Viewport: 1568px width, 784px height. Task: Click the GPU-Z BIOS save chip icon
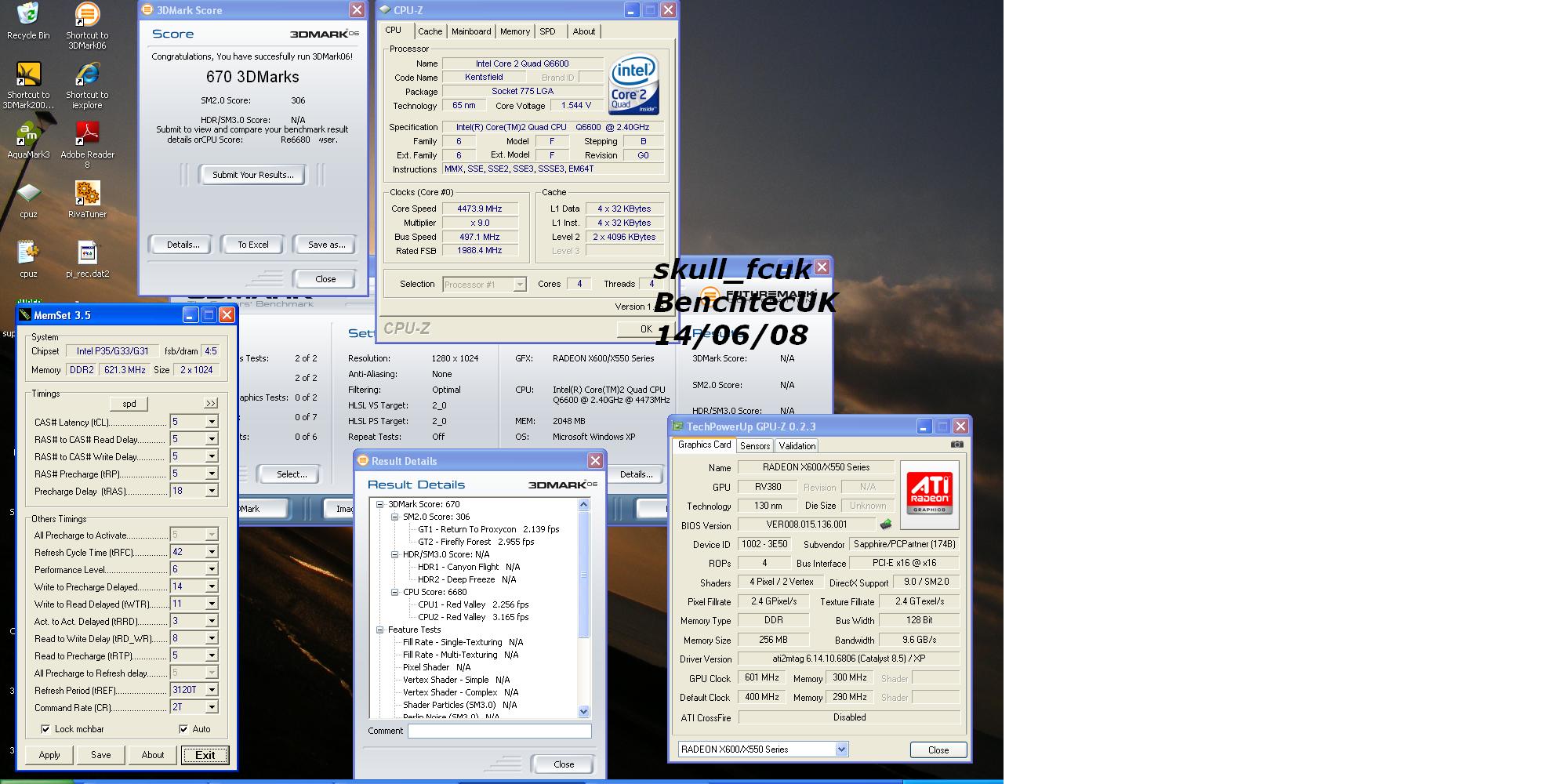click(886, 524)
